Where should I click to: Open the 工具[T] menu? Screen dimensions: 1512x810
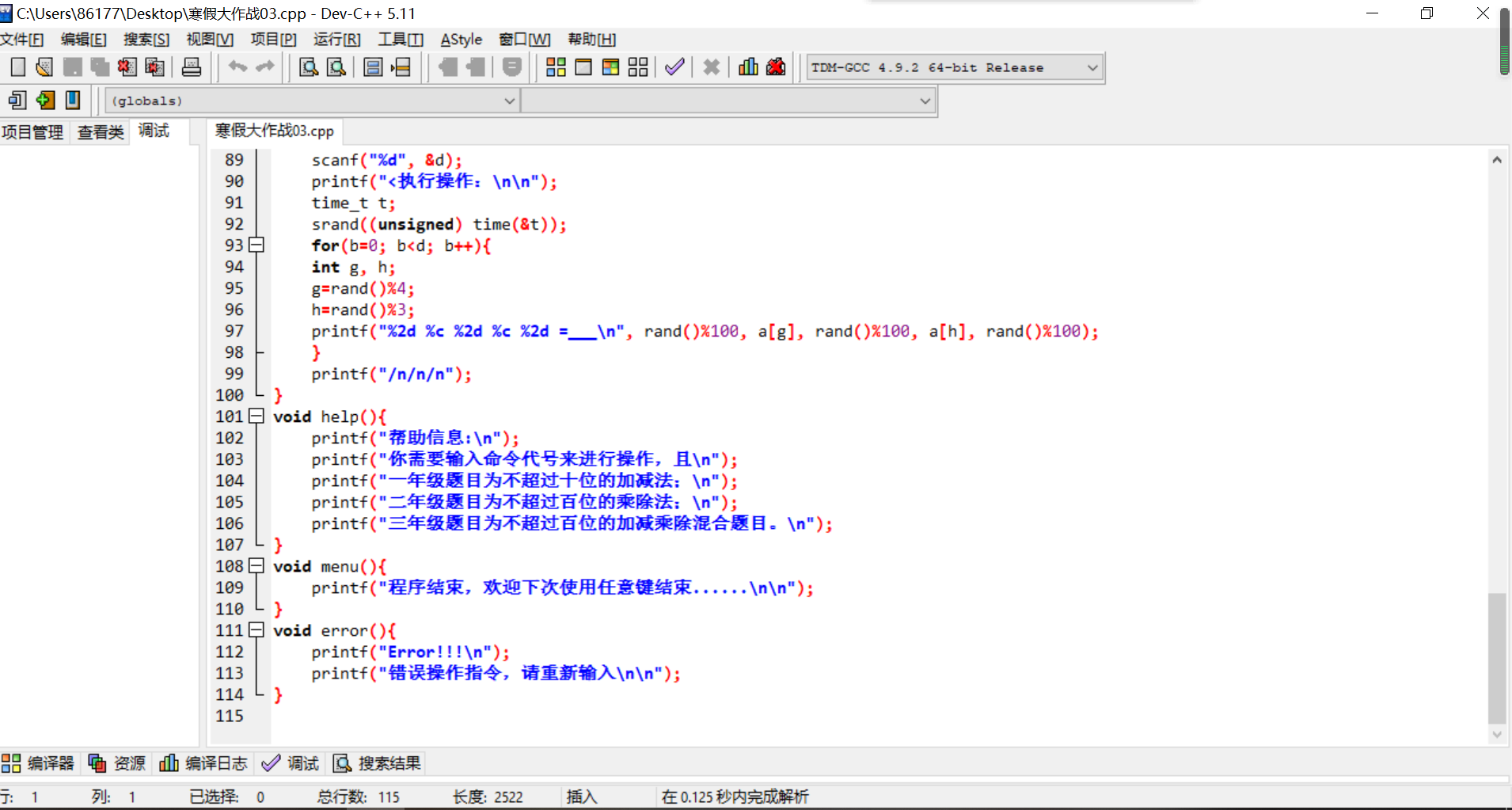pos(401,40)
